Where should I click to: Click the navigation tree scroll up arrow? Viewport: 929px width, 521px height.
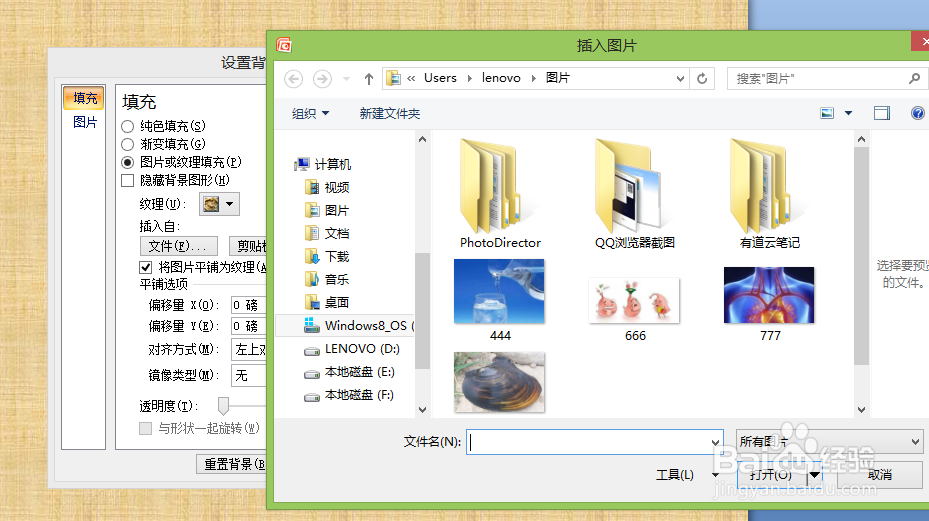pos(422,140)
